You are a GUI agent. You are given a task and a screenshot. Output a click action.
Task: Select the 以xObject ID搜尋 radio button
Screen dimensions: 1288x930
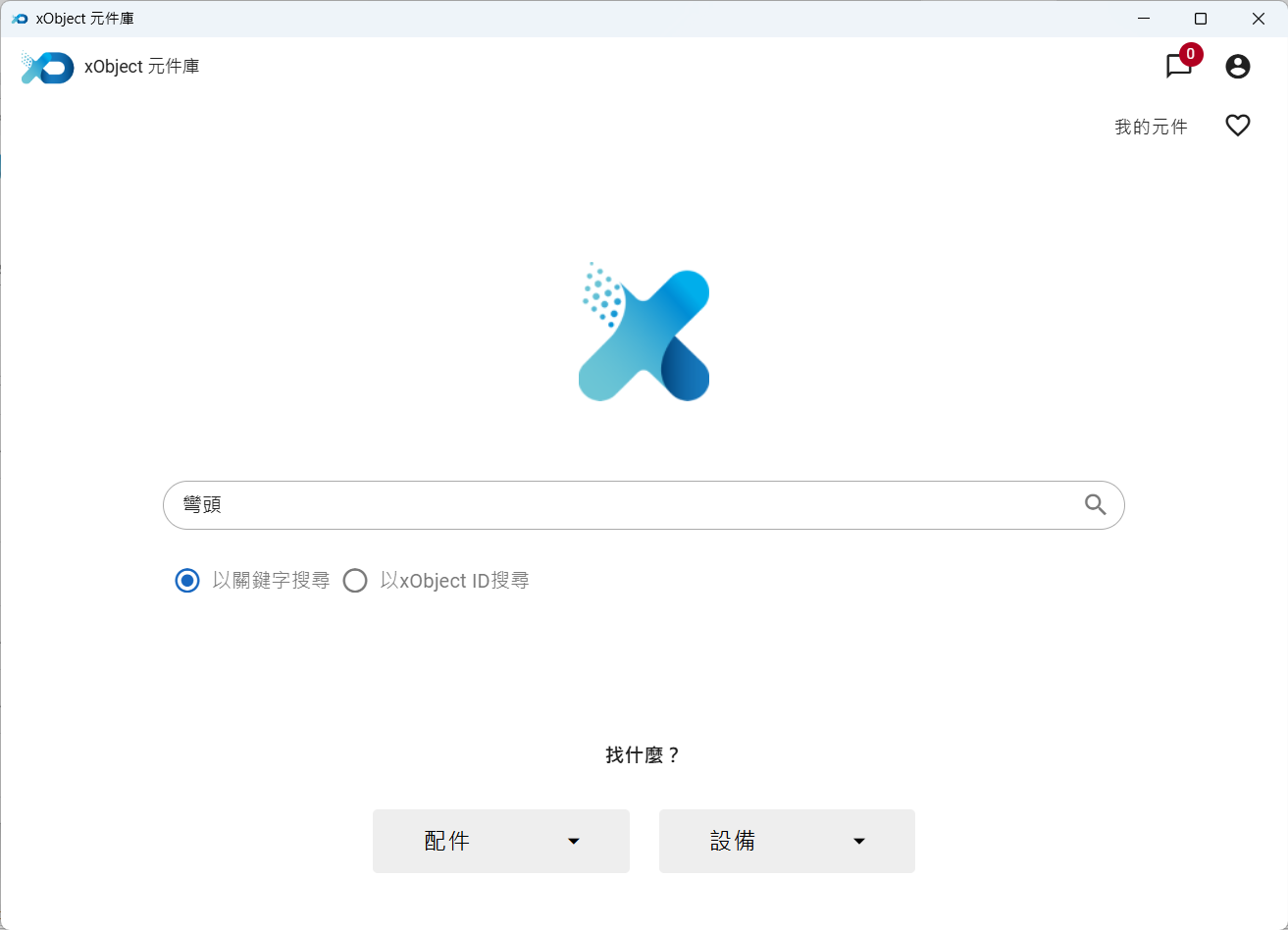click(355, 581)
